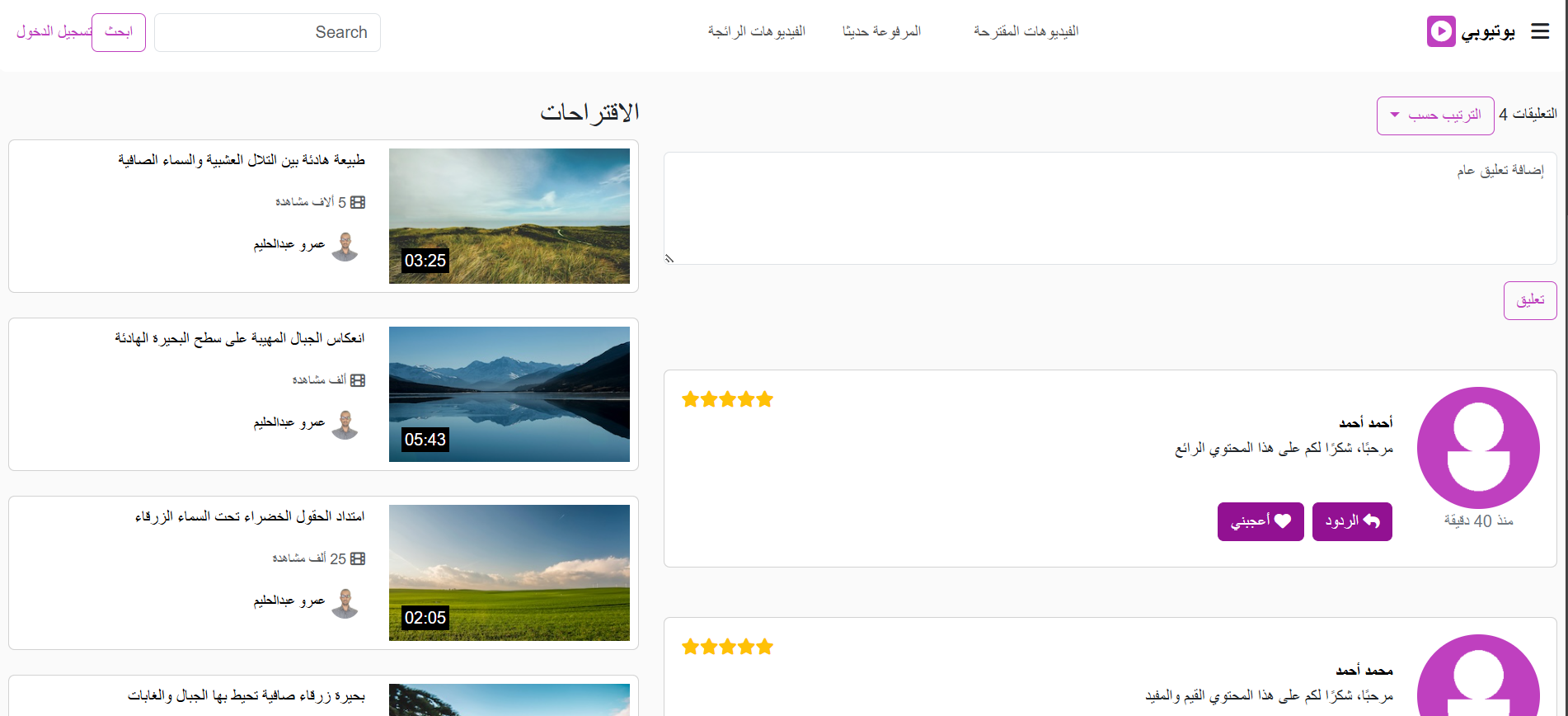Image resolution: width=1568 pixels, height=716 pixels.
Task: Click the يوتيوبي play logo icon
Action: [x=1441, y=31]
